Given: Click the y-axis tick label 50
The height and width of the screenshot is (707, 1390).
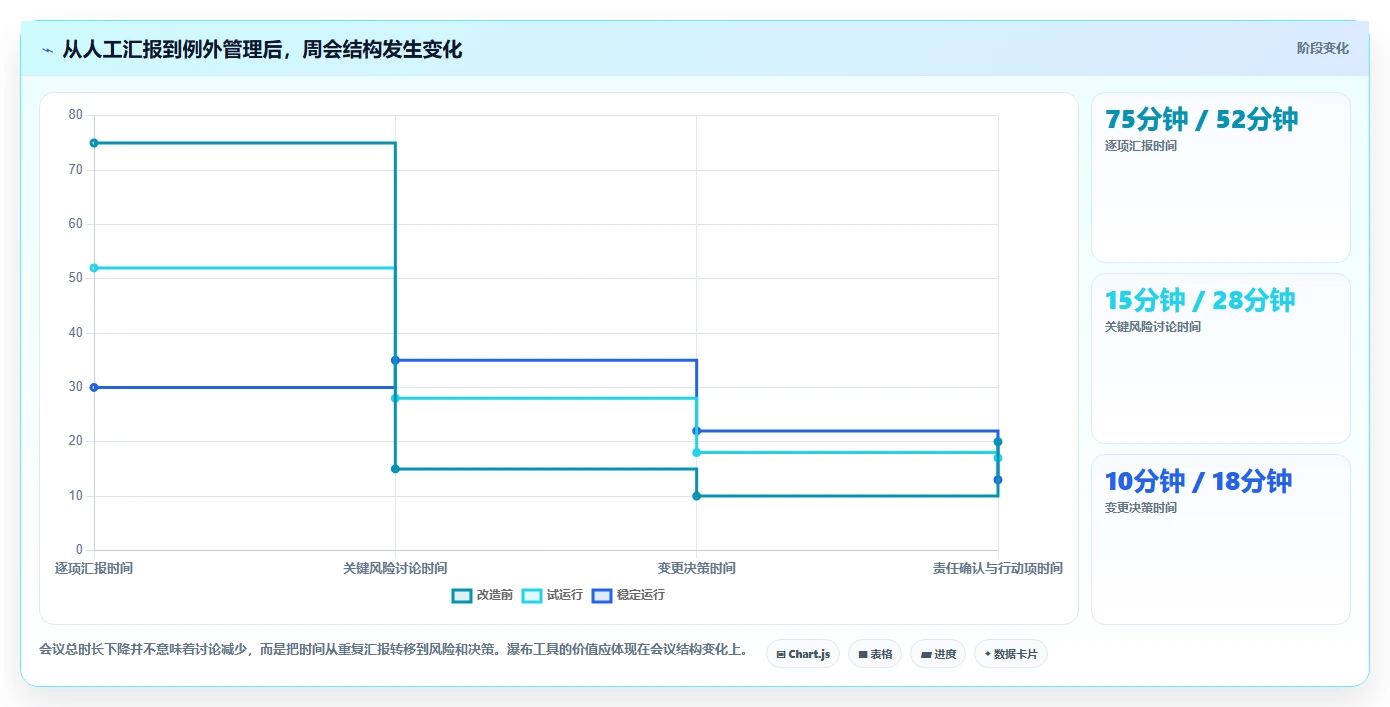Looking at the screenshot, I should click(x=76, y=278).
